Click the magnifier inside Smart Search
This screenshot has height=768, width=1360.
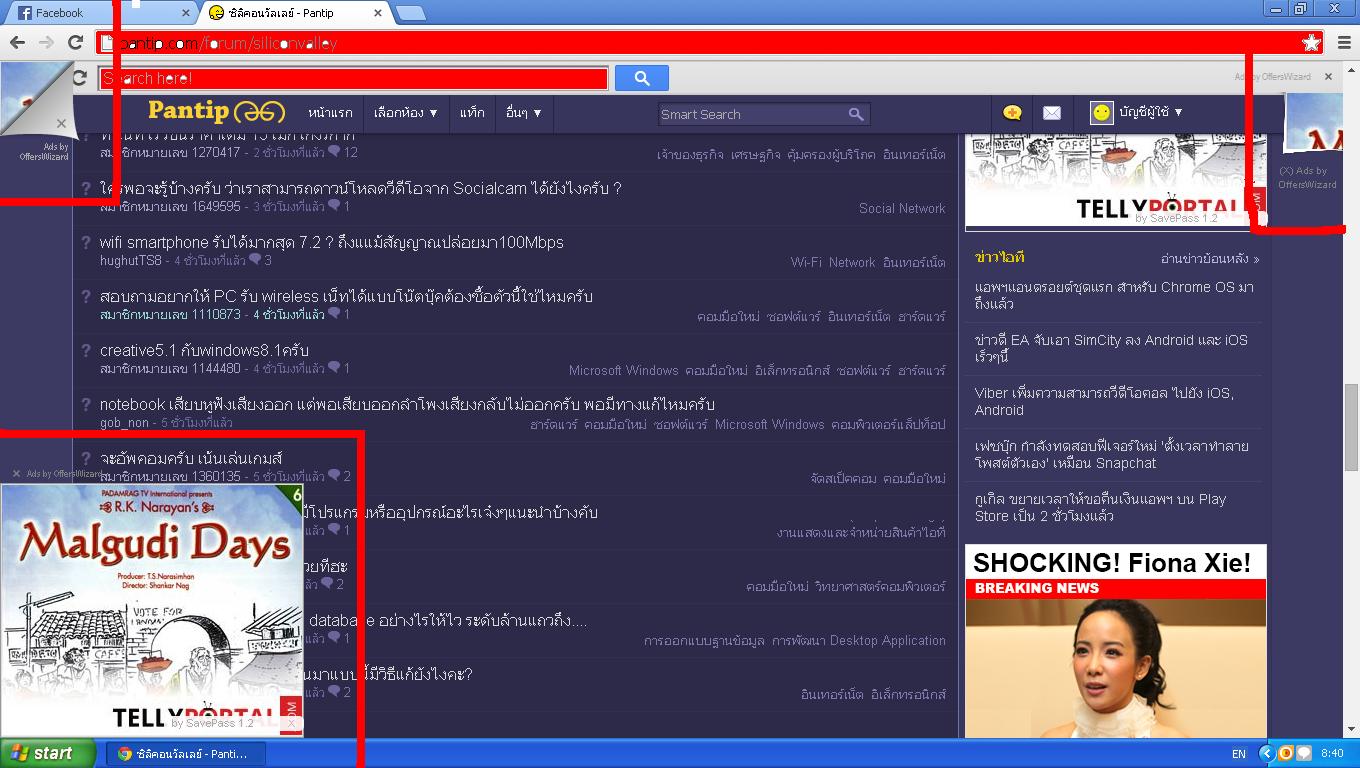coord(856,114)
